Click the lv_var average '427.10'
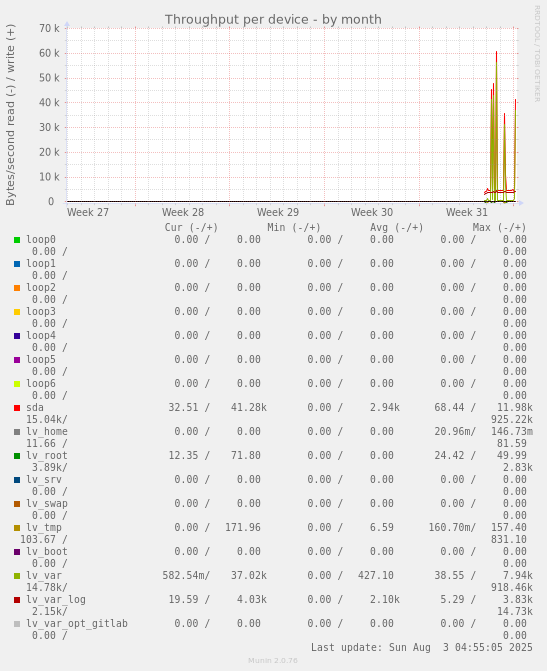Screen dimensions: 547x671 pos(376,576)
